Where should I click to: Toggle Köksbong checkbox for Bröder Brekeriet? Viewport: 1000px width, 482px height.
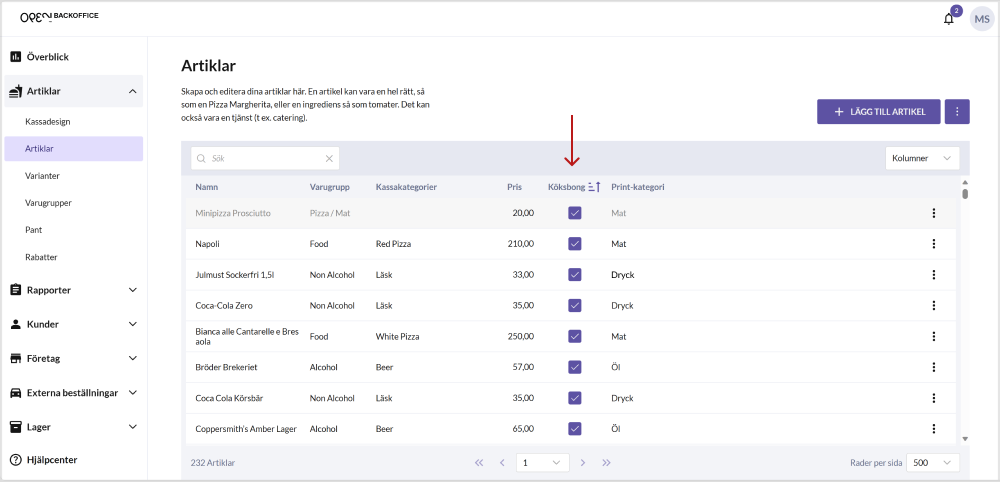pyautogui.click(x=574, y=367)
